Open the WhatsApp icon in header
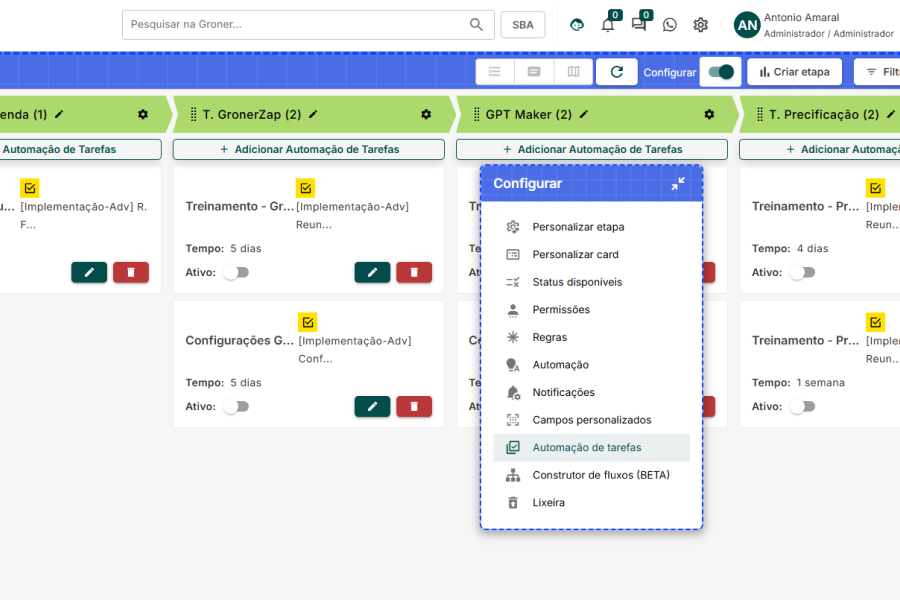Screen dimensions: 900x600 (669, 25)
